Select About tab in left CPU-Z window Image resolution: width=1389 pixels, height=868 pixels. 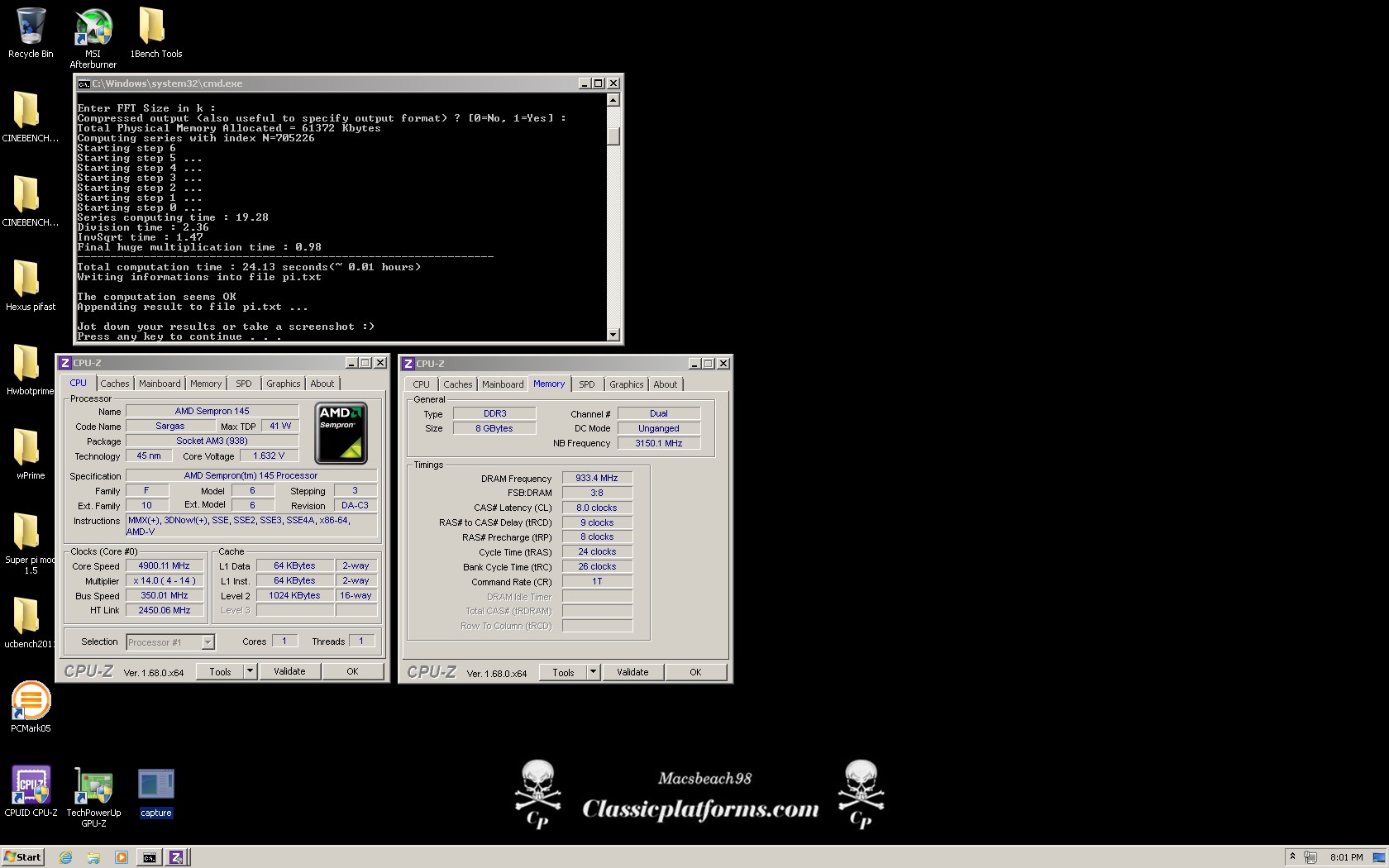pyautogui.click(x=322, y=384)
